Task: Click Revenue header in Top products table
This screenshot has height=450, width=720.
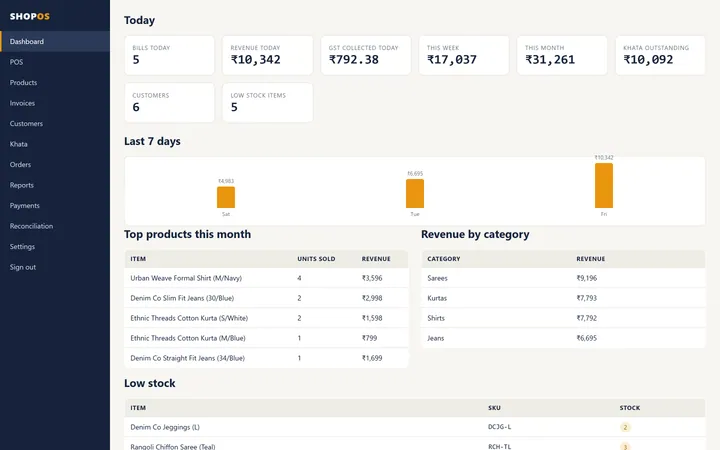Action: (376, 259)
